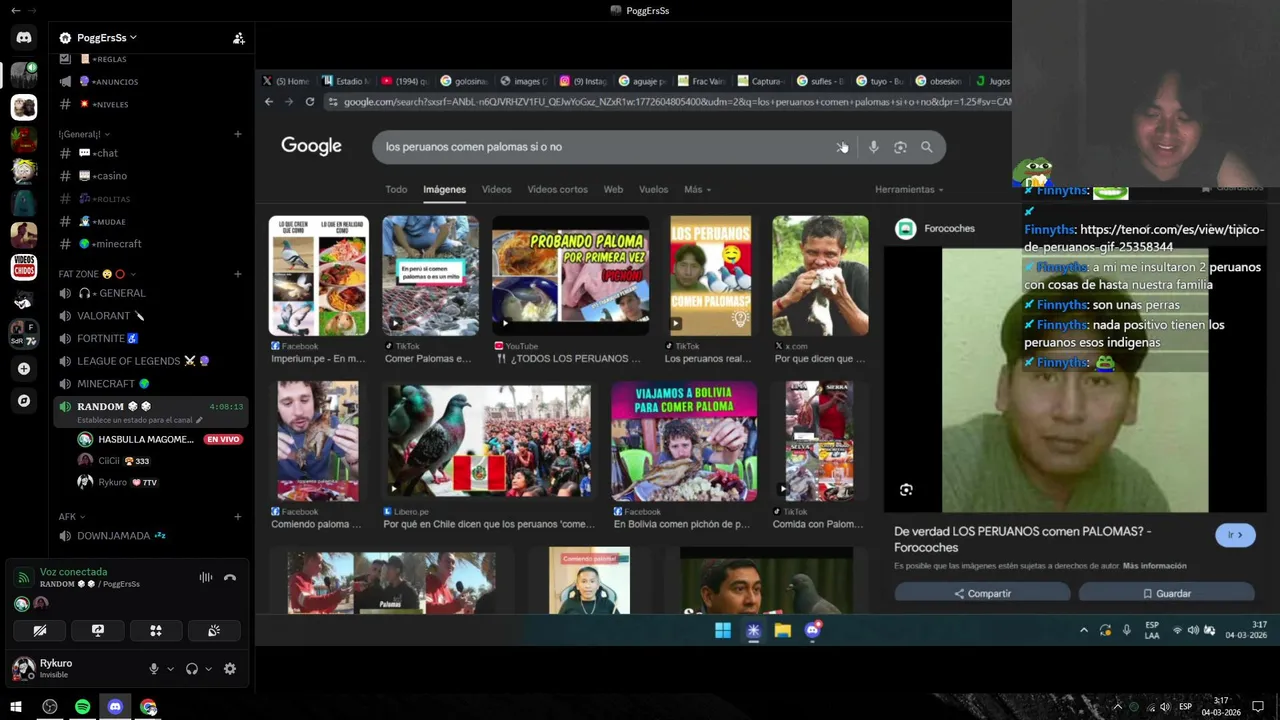
Task: Go back in streamed browser toolbar
Action: (269, 102)
